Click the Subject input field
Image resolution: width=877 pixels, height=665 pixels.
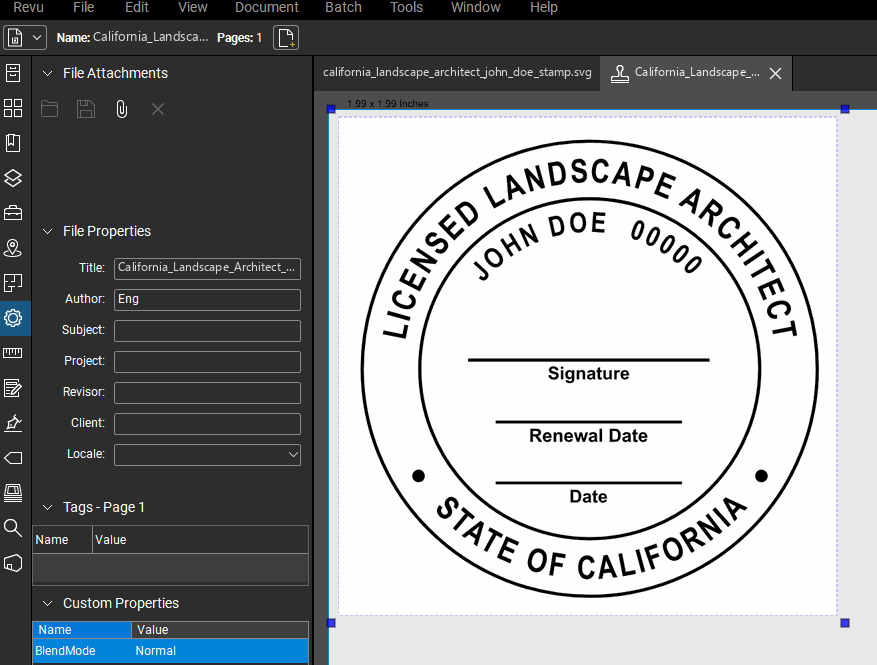207,331
